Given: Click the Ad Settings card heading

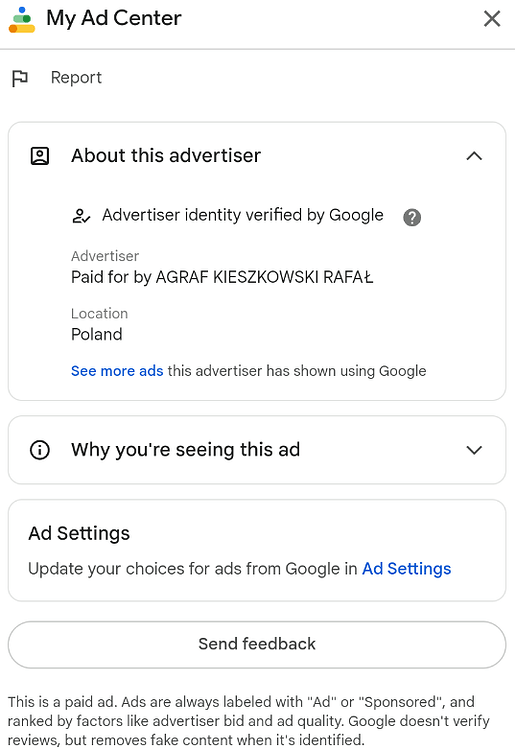Looking at the screenshot, I should [79, 533].
